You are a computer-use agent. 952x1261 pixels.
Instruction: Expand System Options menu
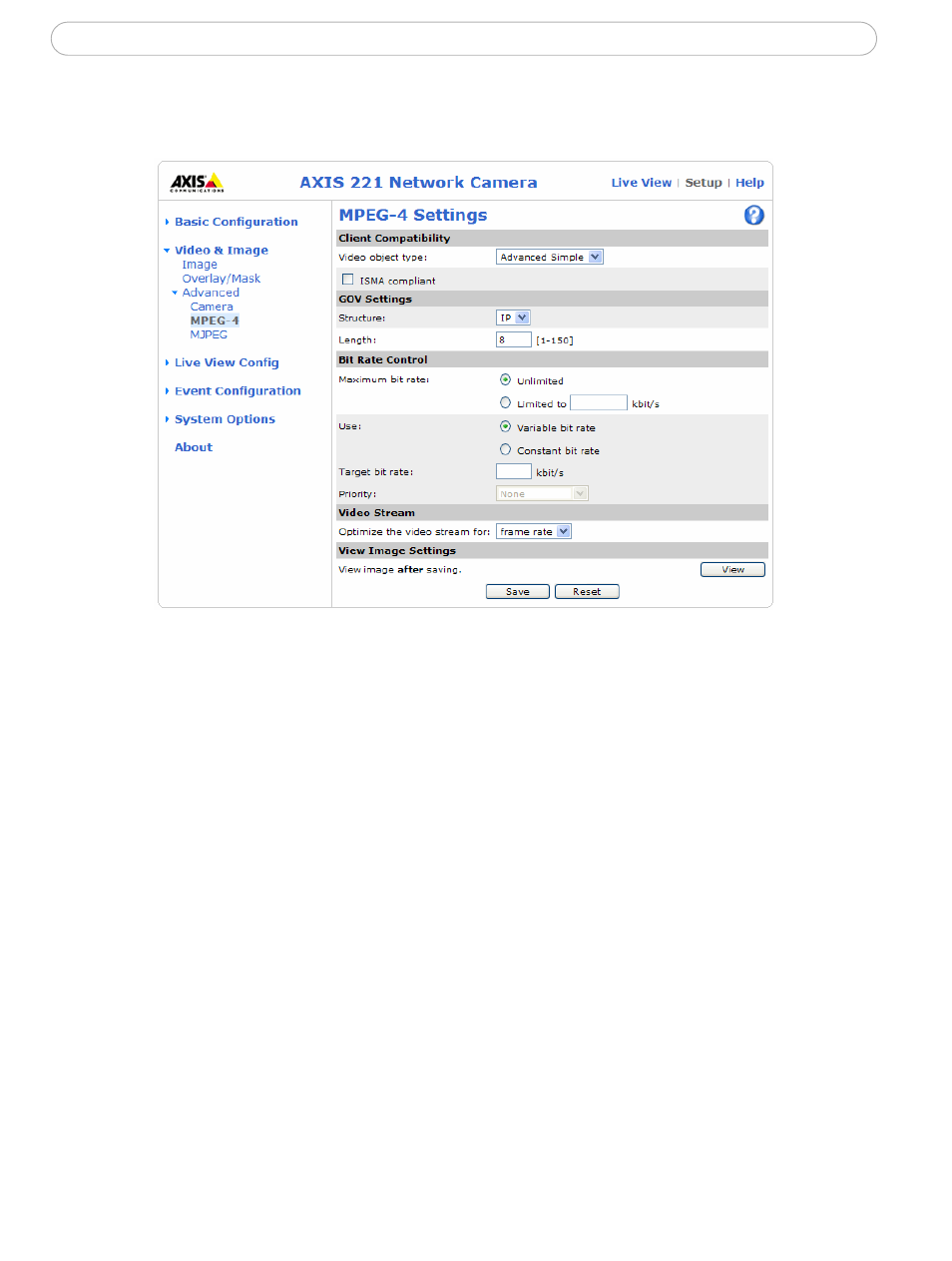(225, 419)
